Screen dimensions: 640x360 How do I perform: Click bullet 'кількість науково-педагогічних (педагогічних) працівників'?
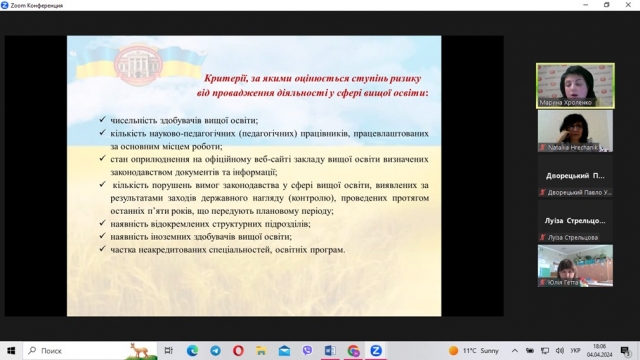(x=269, y=140)
